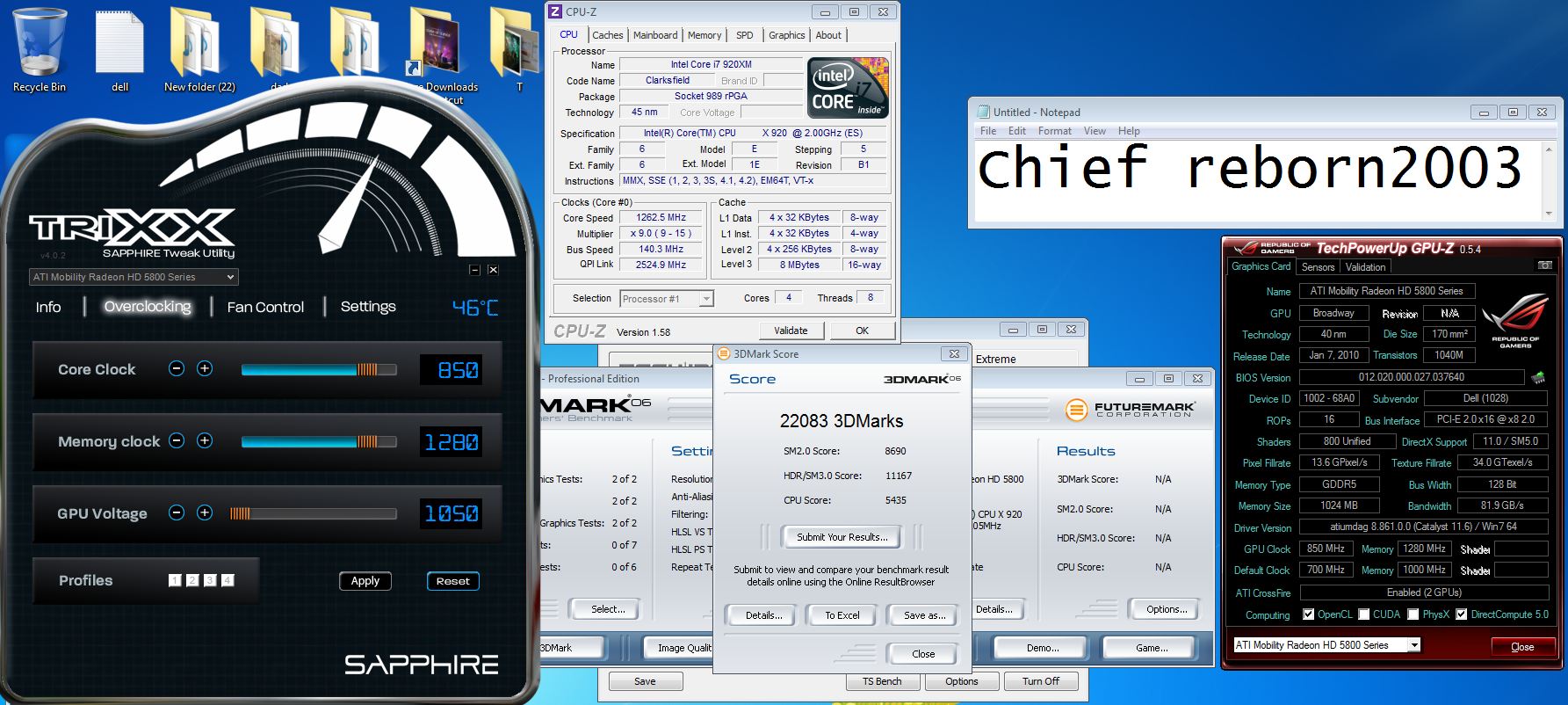Click Submit Your Results in 3DMark Score
Viewport: 1568px width, 705px height.
842,537
